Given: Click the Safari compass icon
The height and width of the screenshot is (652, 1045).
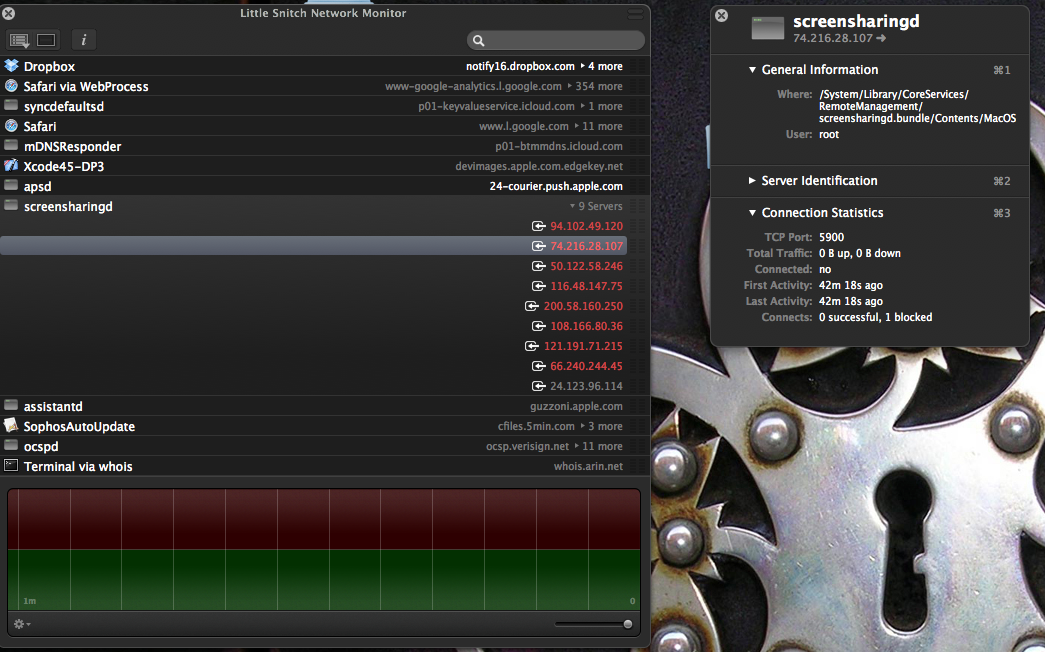Looking at the screenshot, I should point(11,125).
